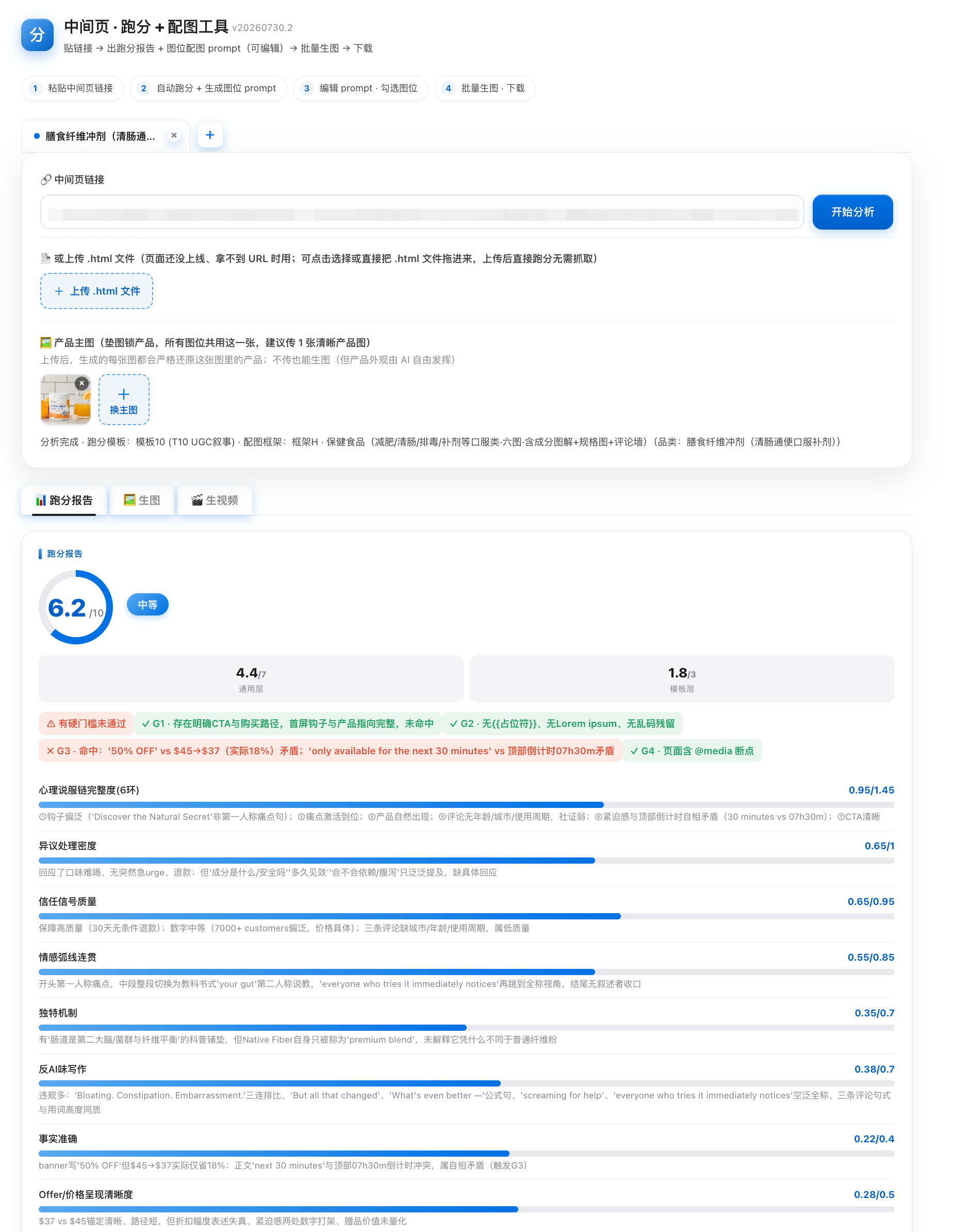Screen dimensions: 953x1232
Task: Click the 有硬门槛未通过 warning tag
Action: click(x=86, y=724)
